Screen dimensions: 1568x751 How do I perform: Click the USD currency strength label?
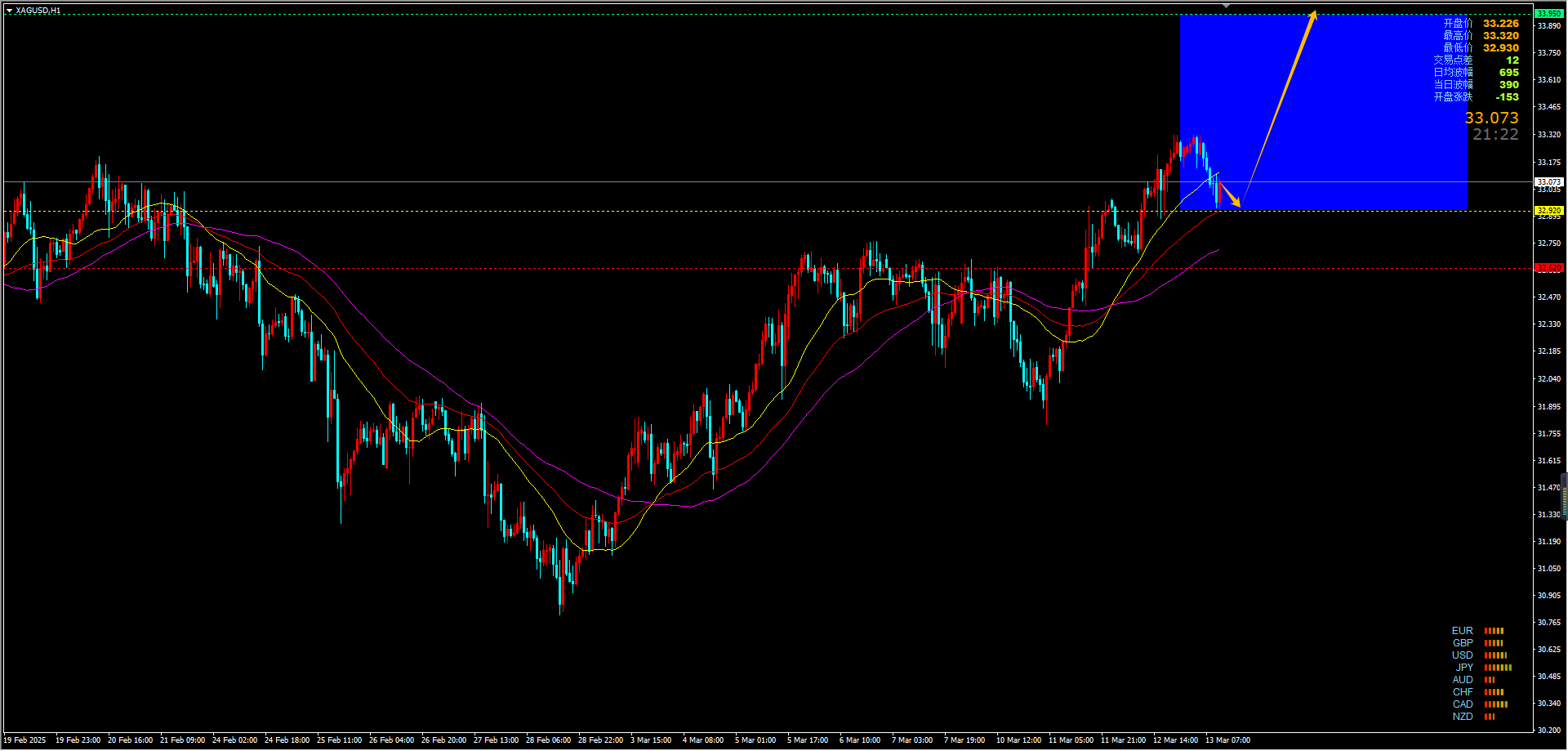(1462, 655)
